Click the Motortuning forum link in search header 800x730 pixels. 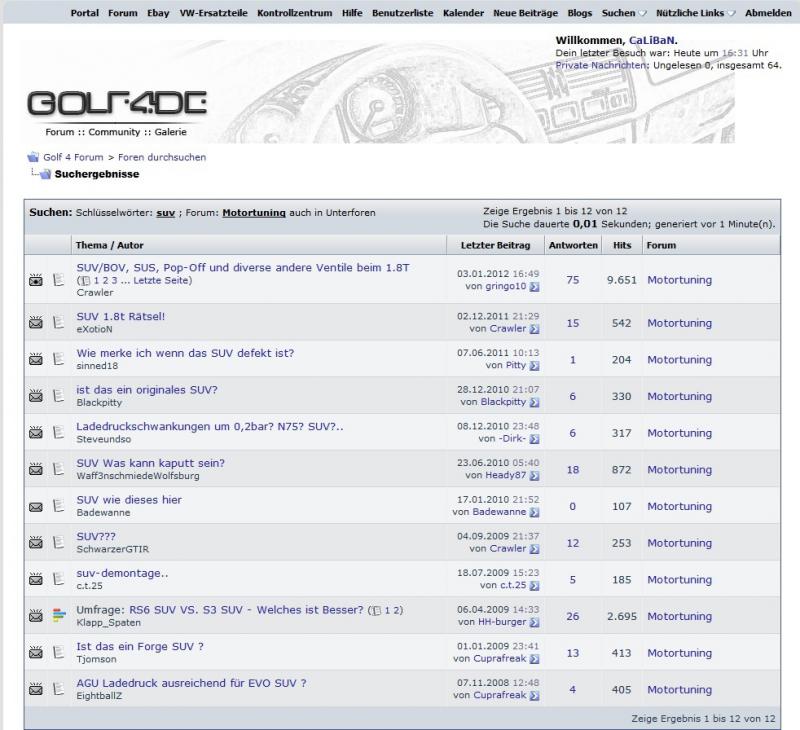(x=254, y=213)
